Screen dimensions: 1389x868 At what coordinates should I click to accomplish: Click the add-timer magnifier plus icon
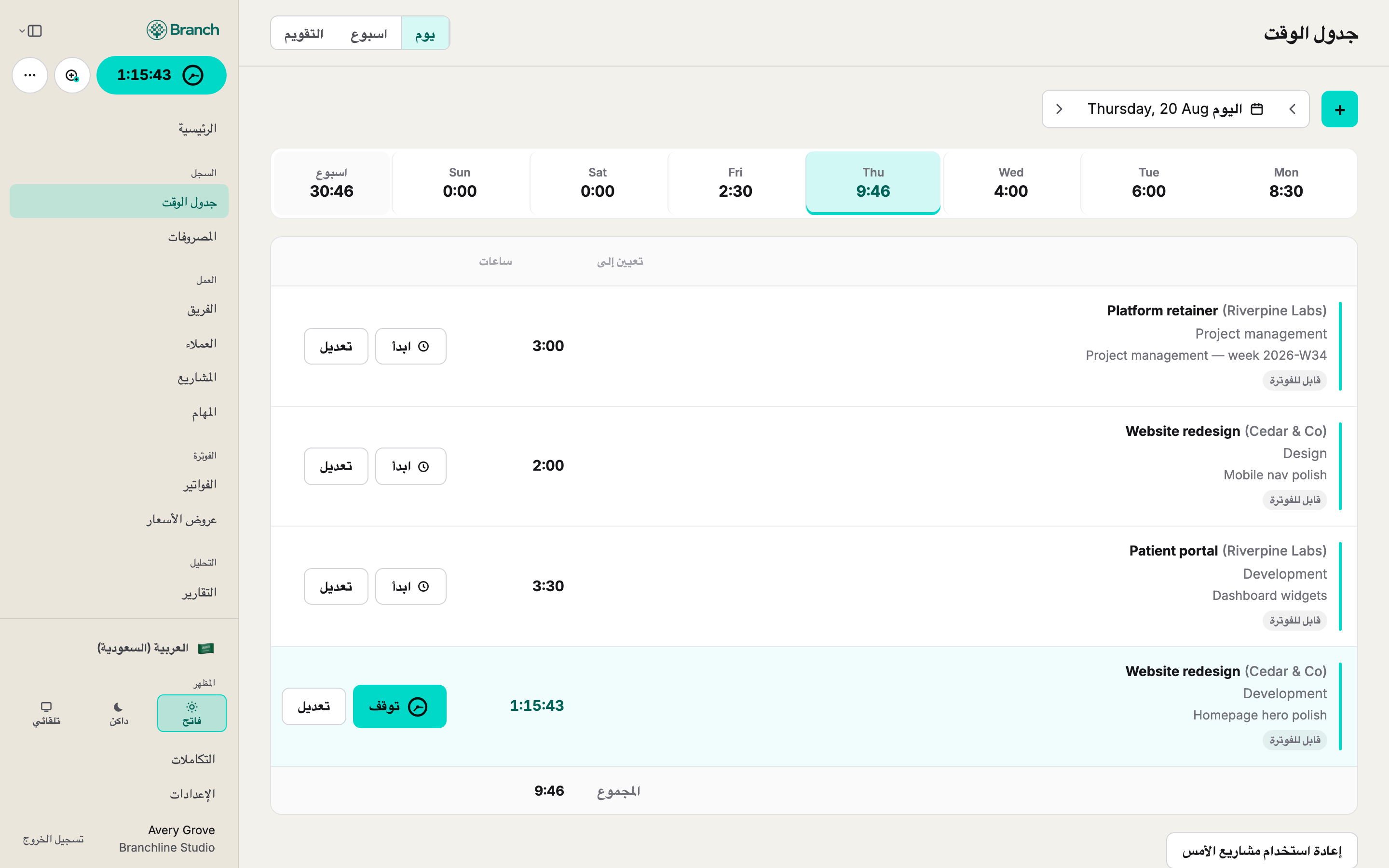[x=72, y=75]
